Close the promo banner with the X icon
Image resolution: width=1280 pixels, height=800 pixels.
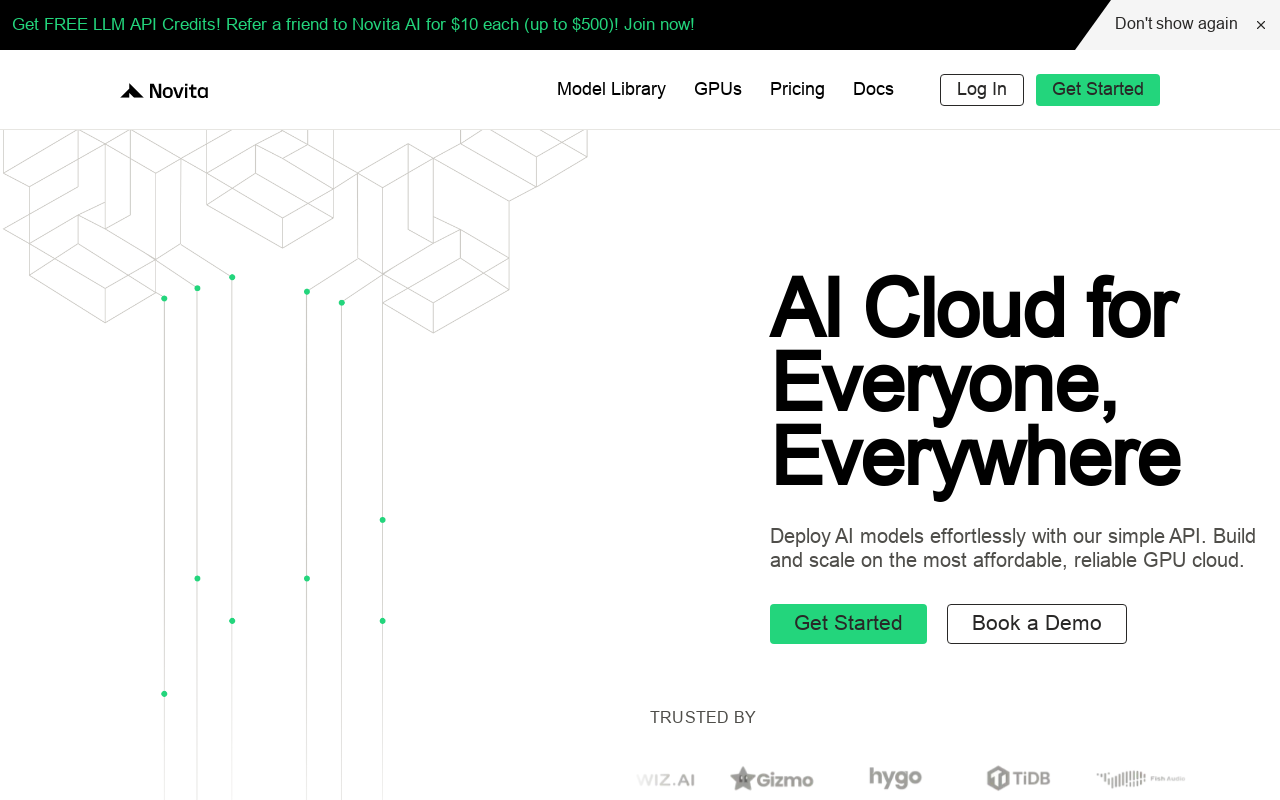click(1261, 25)
